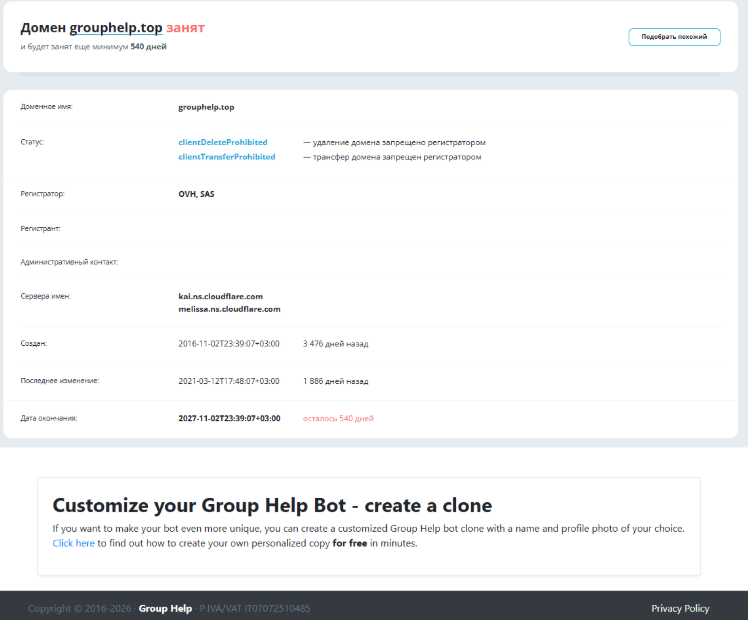
Task: Click the 'Административный контакт:' label
Action: point(69,262)
